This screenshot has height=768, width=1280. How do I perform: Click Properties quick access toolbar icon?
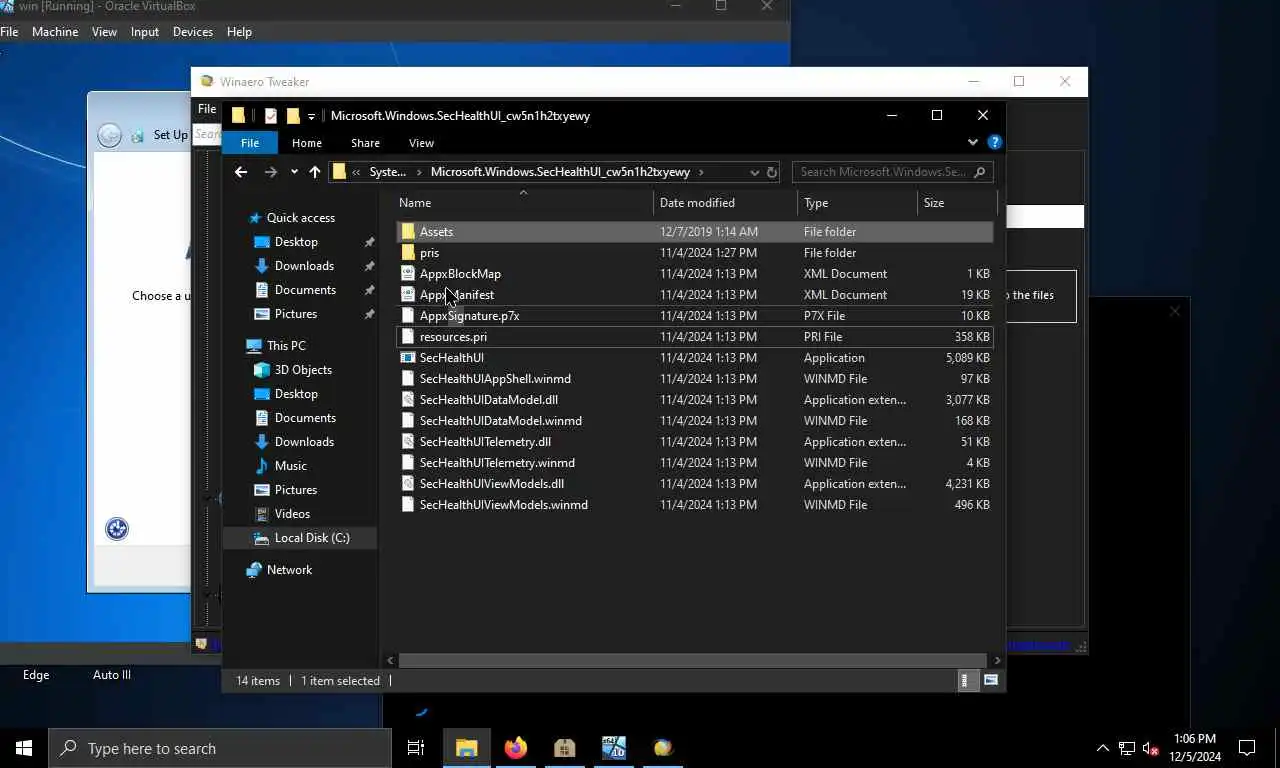click(x=271, y=116)
